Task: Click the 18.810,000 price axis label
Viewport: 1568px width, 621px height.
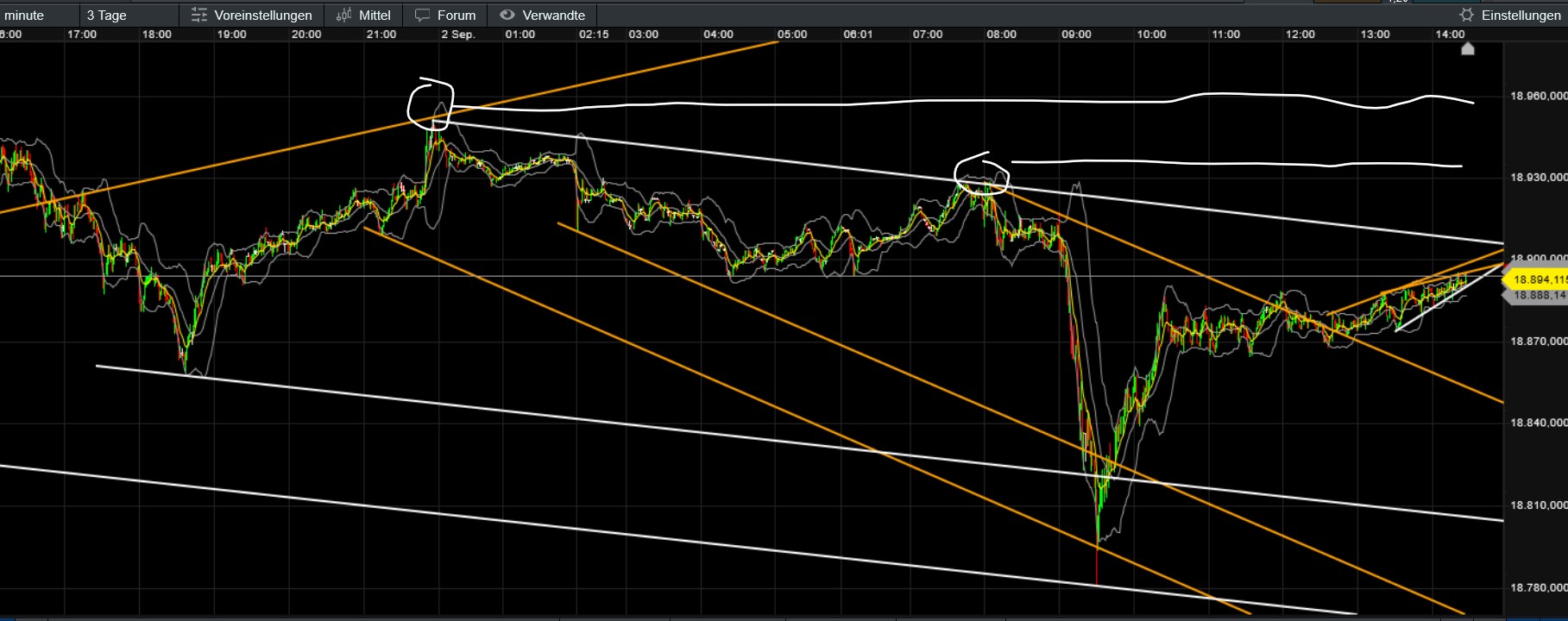Action: coord(1539,505)
